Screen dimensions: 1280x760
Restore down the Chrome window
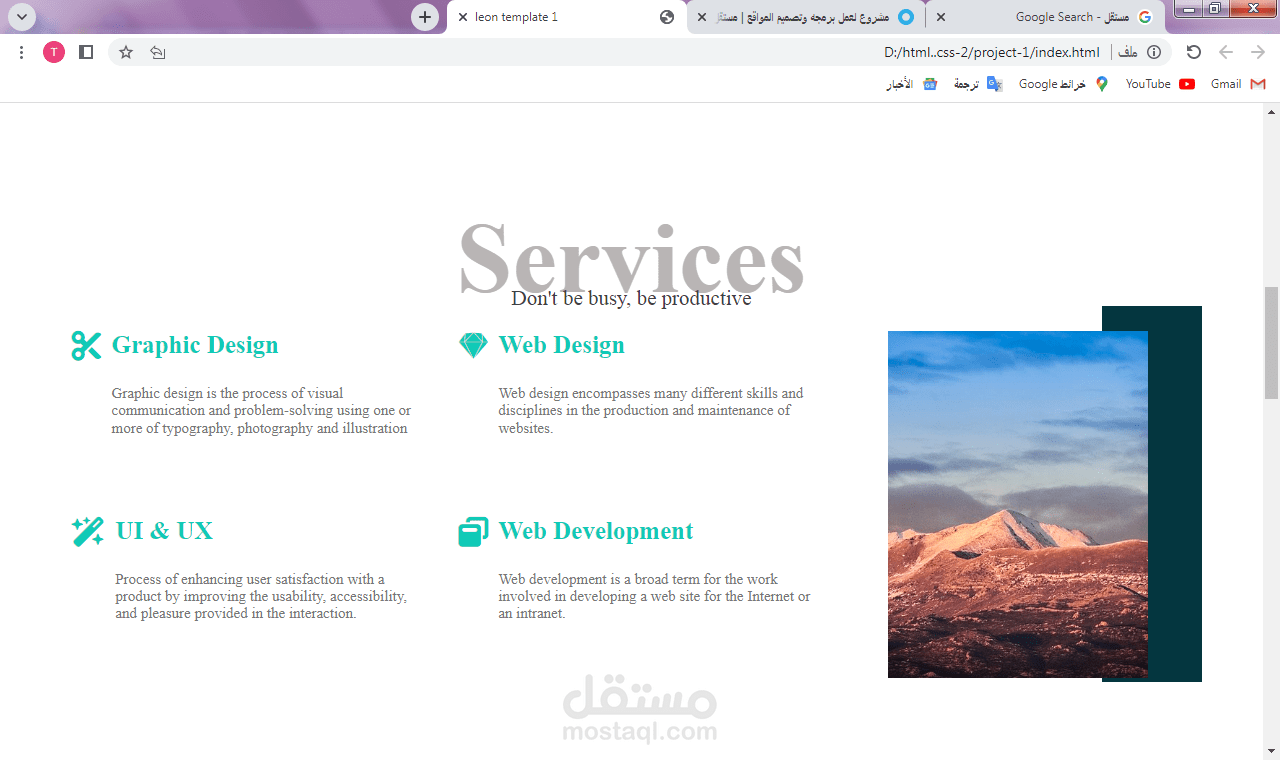1214,9
